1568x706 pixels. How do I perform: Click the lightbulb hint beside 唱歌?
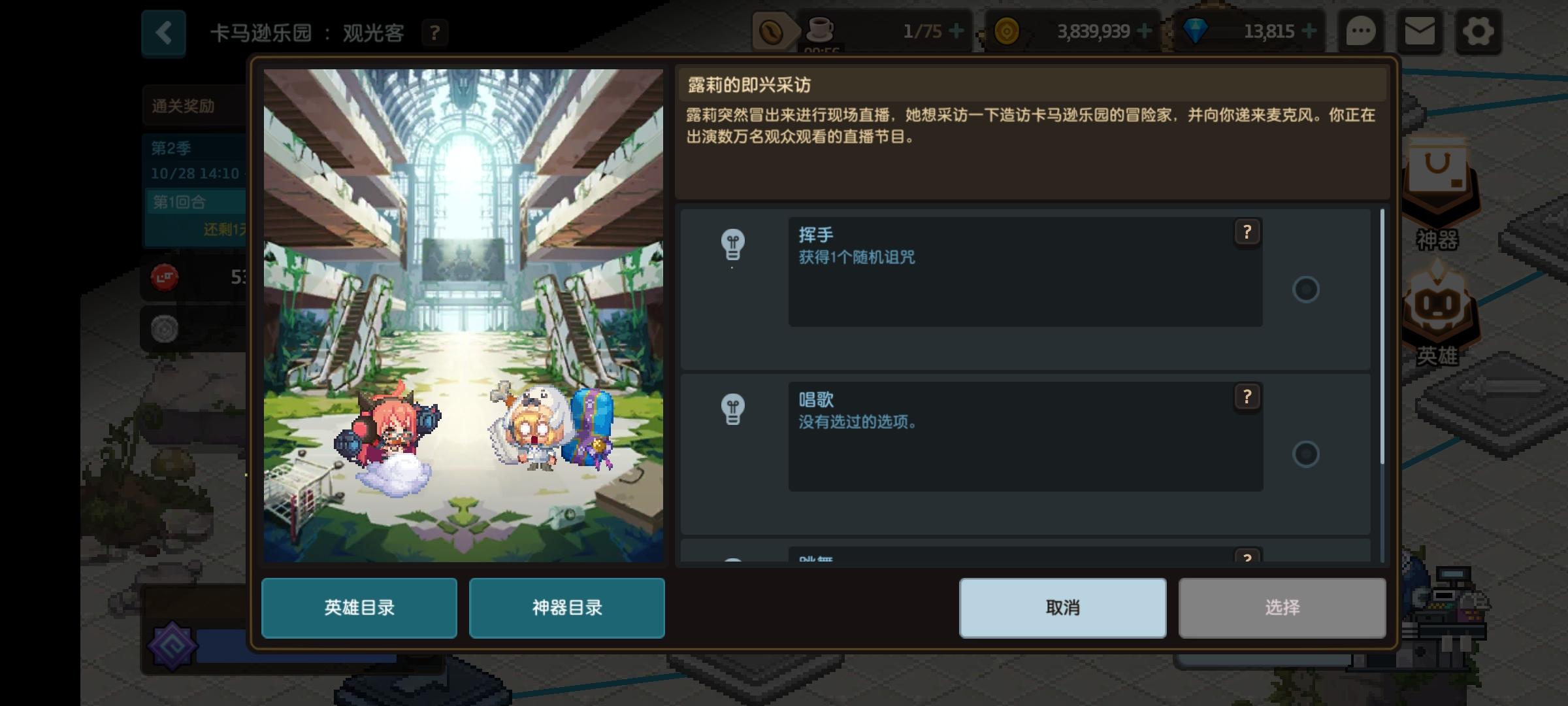click(732, 409)
